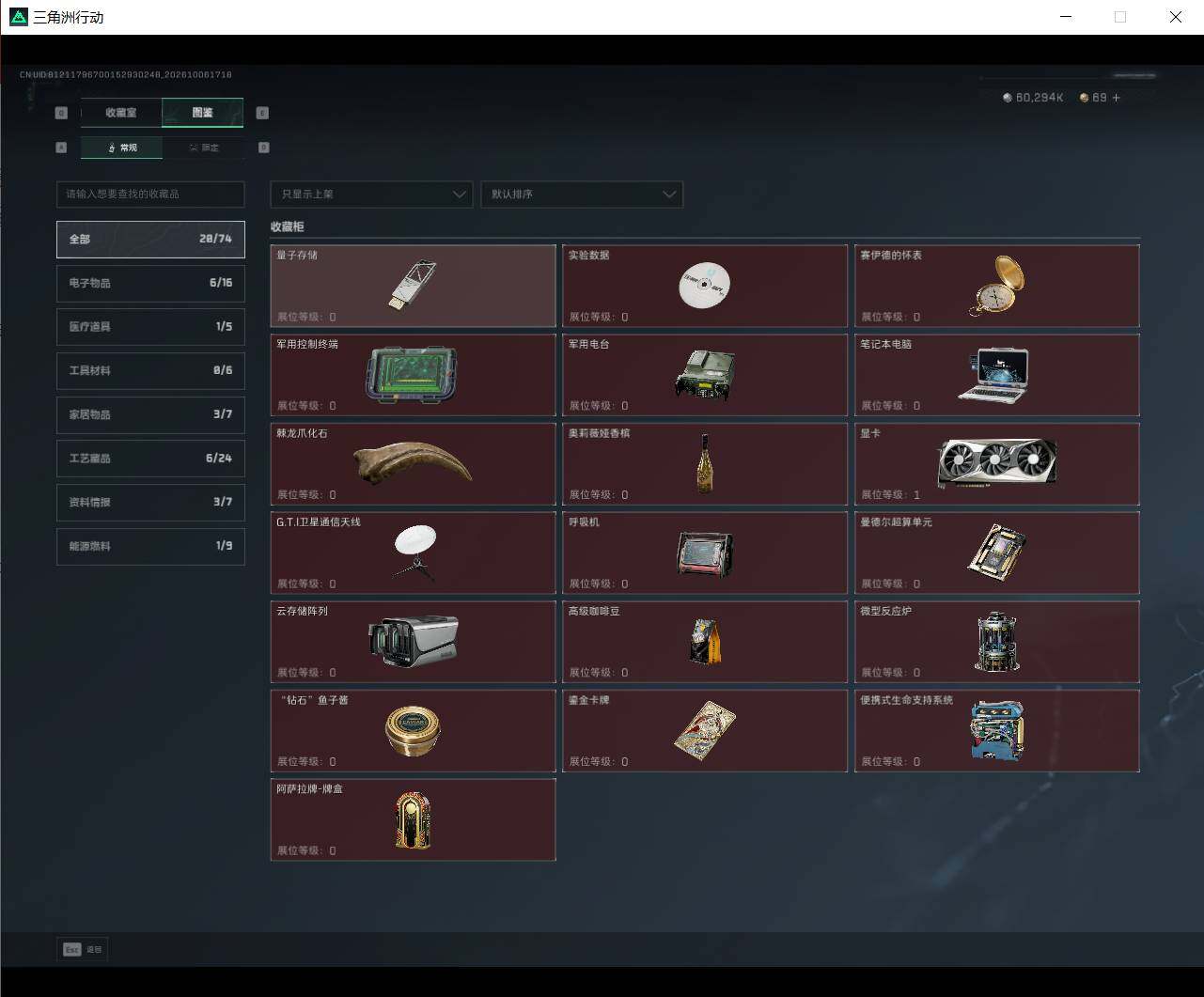Select the 笔记本电脑 laptop item
Viewport: 1204px width, 997px height.
997,375
